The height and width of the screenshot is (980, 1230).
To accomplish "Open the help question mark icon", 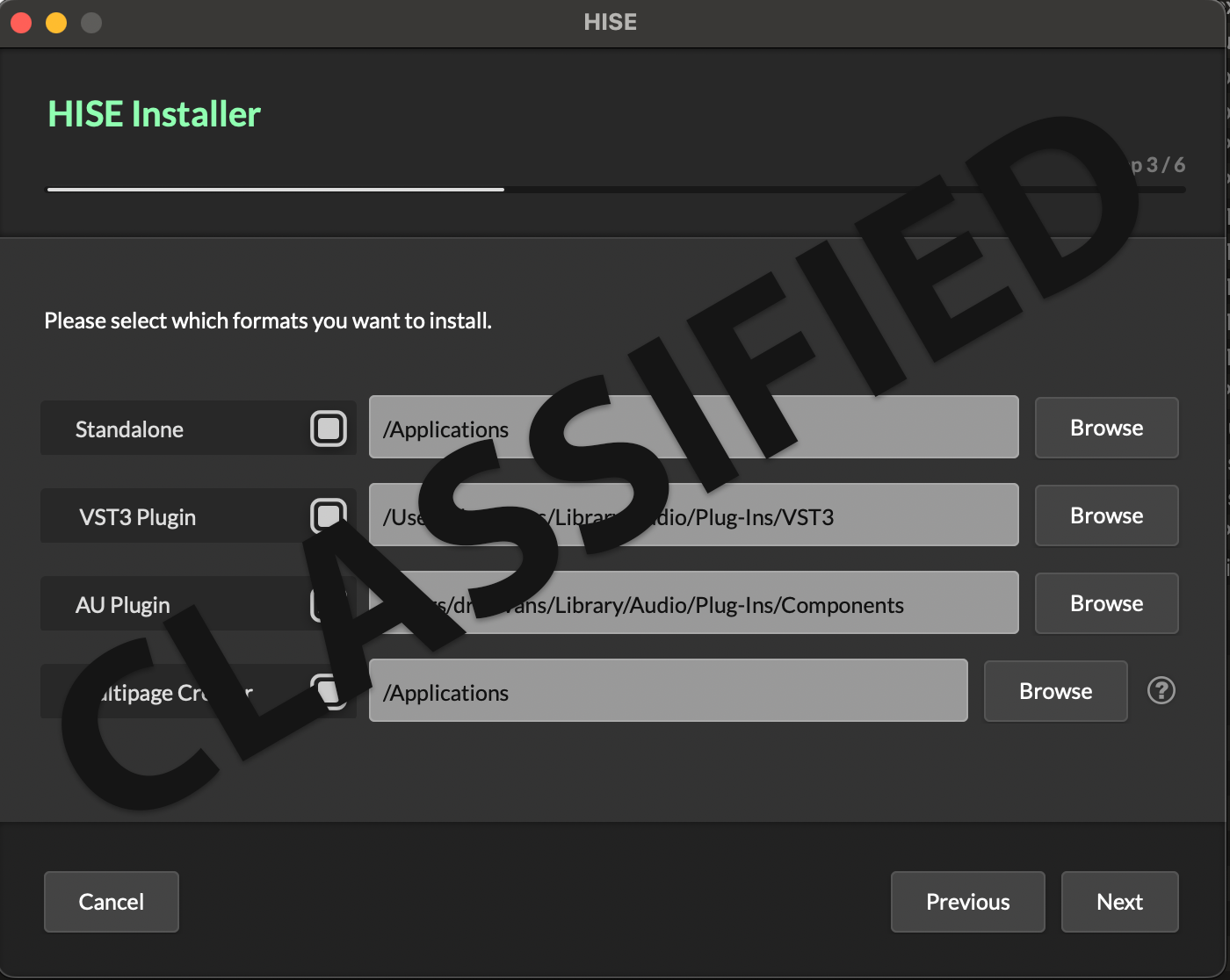I will 1161,690.
